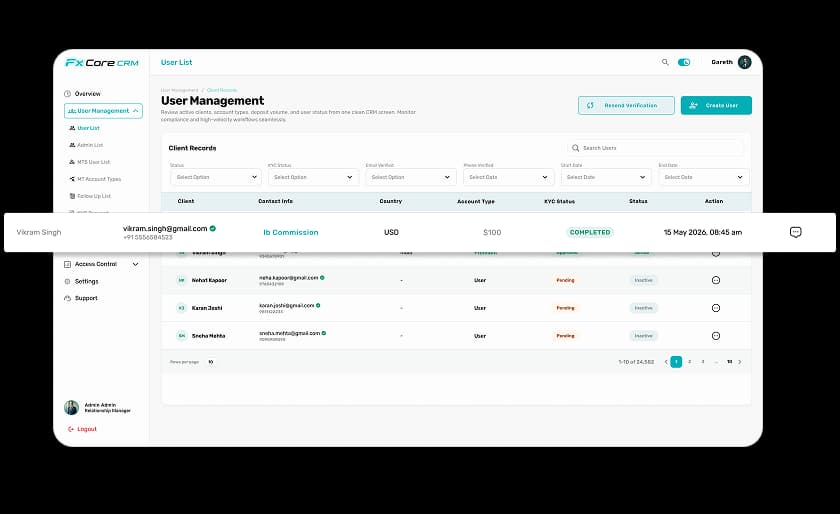Open Follow Up List in sidebar
840x514 pixels.
click(x=94, y=196)
